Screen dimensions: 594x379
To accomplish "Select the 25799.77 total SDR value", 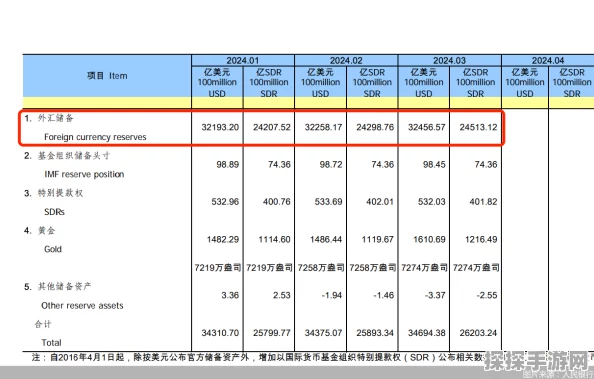I will pyautogui.click(x=272, y=333).
